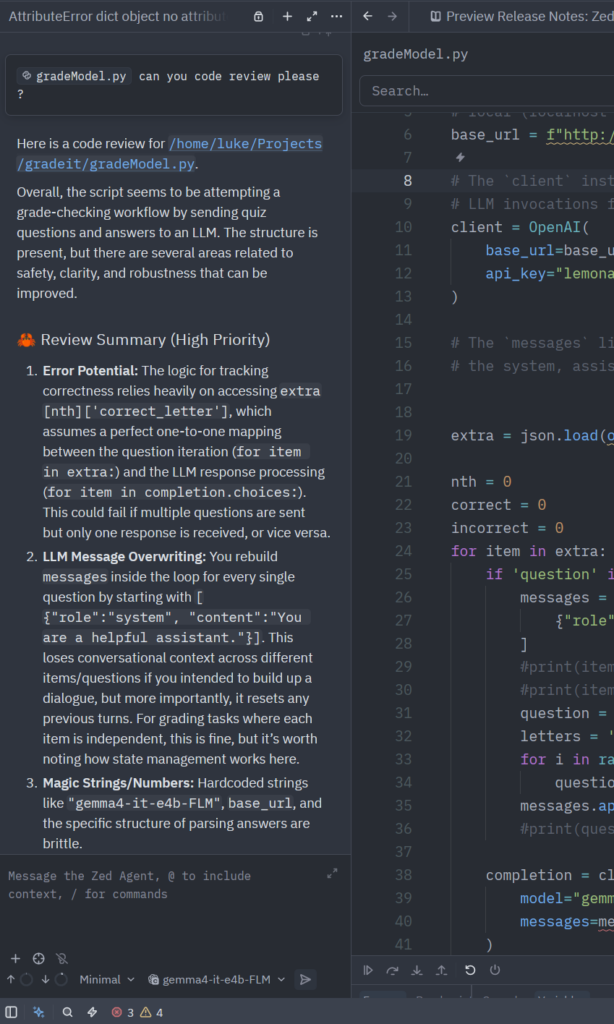
Task: Stop the debug session with power icon
Action: click(x=494, y=970)
